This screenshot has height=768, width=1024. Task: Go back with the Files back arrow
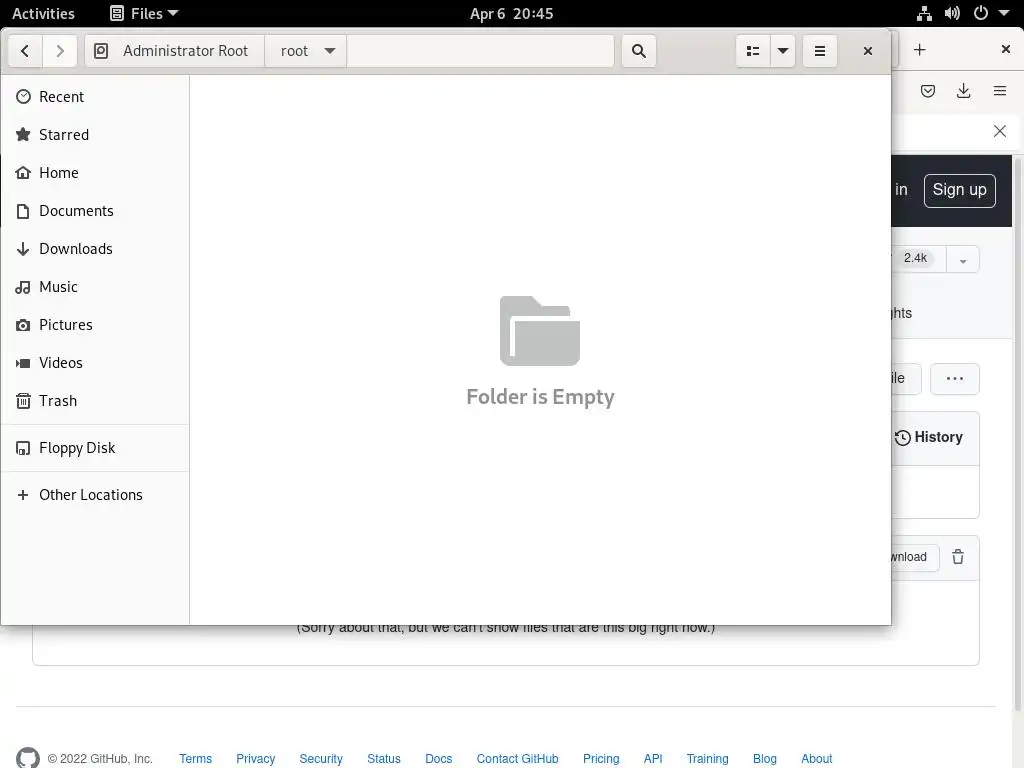[x=25, y=51]
